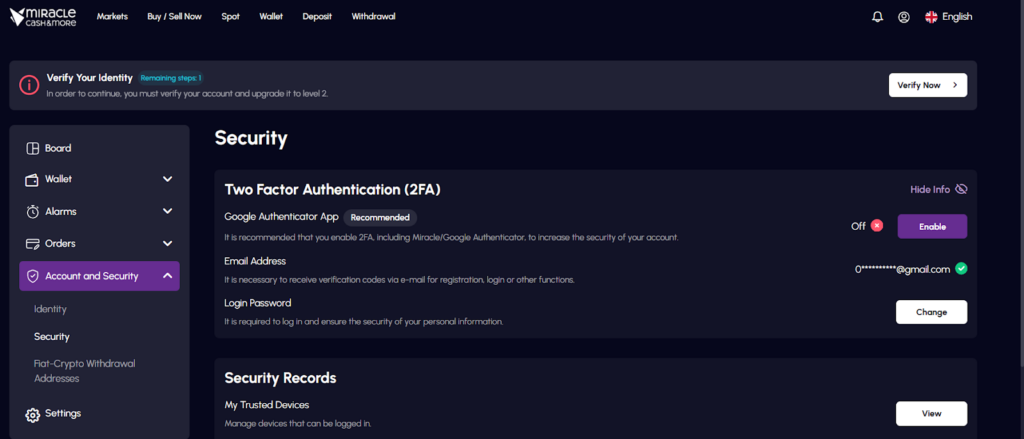Image resolution: width=1024 pixels, height=439 pixels.
Task: Go to Withdrawal in top navigation
Action: [x=374, y=17]
